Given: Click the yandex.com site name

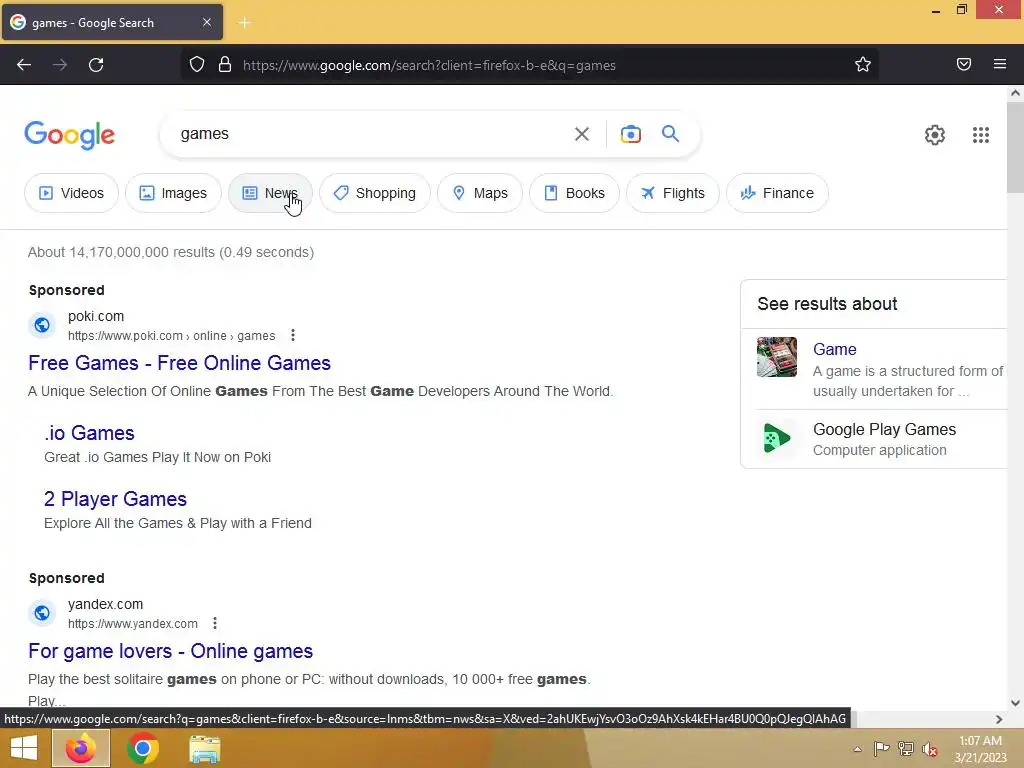Looking at the screenshot, I should coord(105,604).
